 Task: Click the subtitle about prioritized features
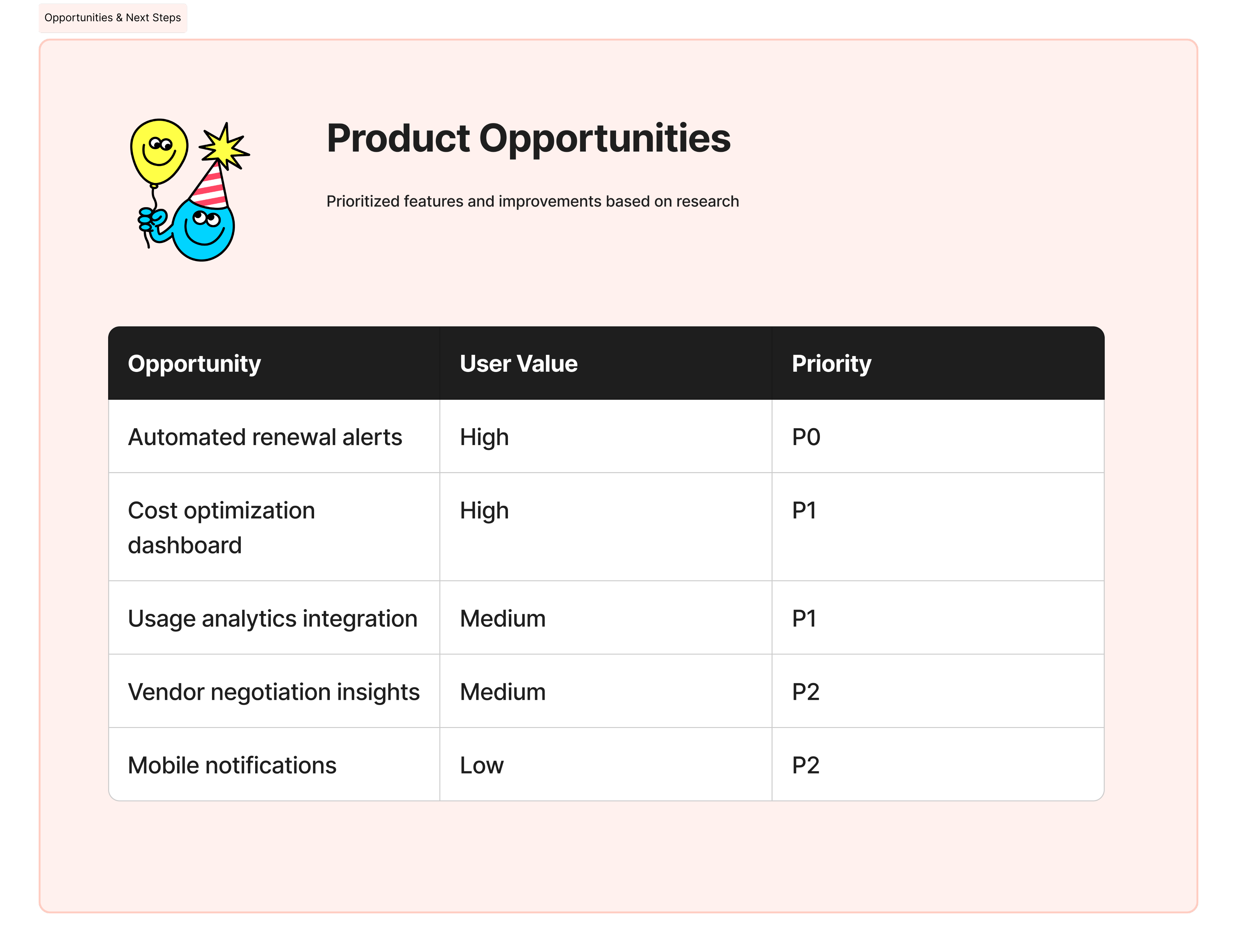532,202
